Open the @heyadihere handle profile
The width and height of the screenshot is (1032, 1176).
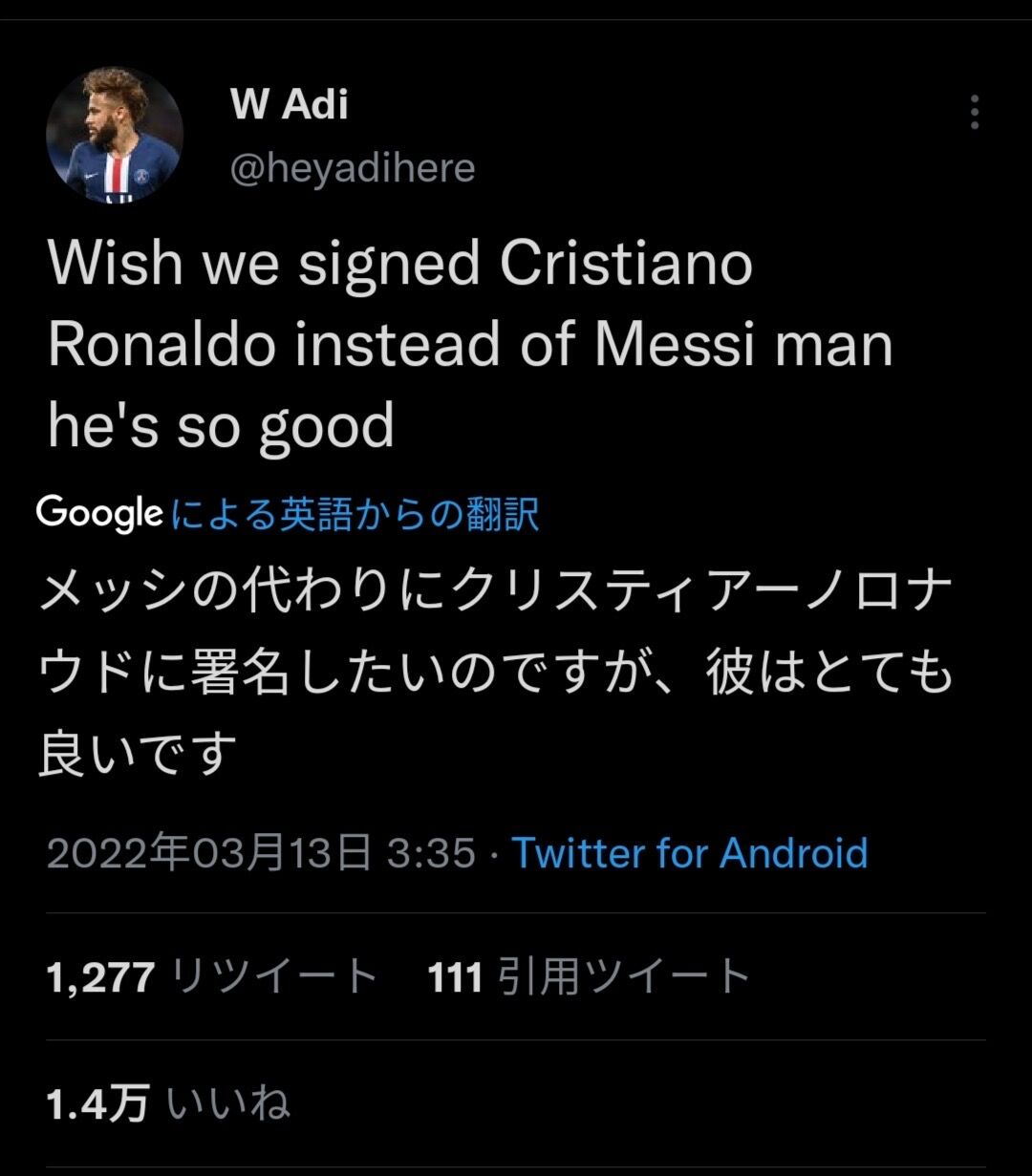[x=353, y=168]
